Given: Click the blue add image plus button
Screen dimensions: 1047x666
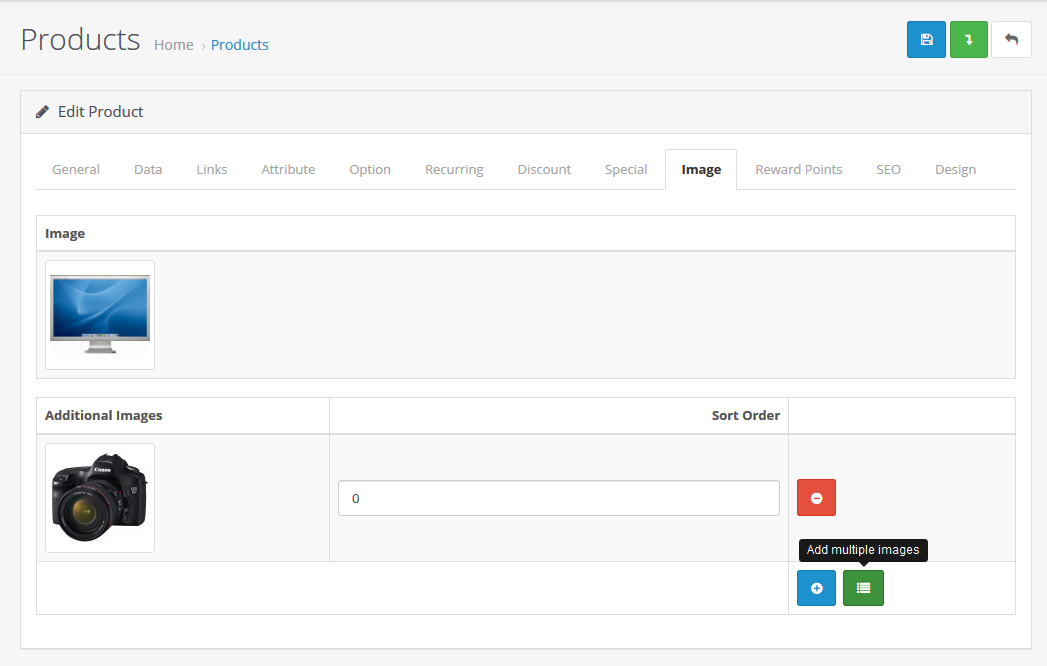Looking at the screenshot, I should coord(816,588).
